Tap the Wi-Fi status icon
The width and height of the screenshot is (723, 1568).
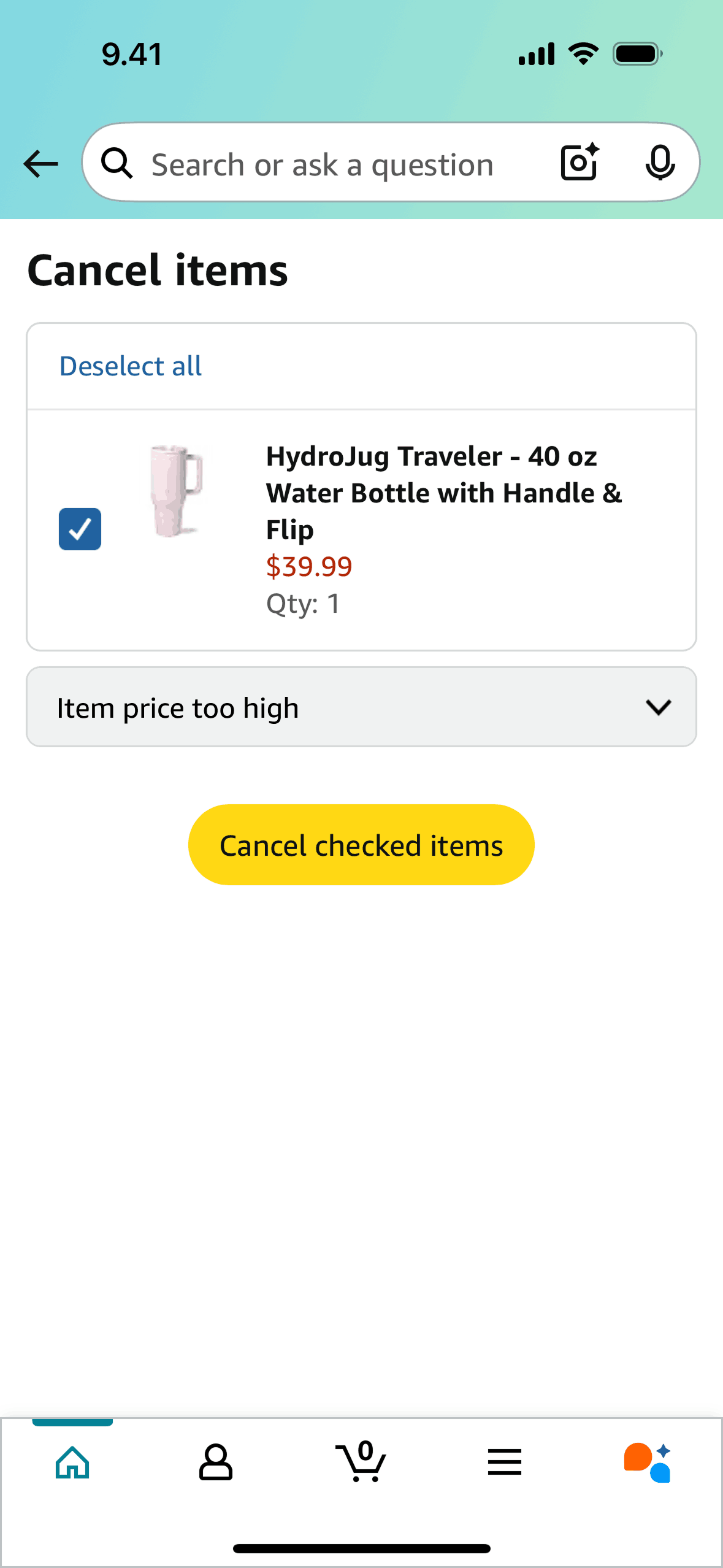point(584,54)
